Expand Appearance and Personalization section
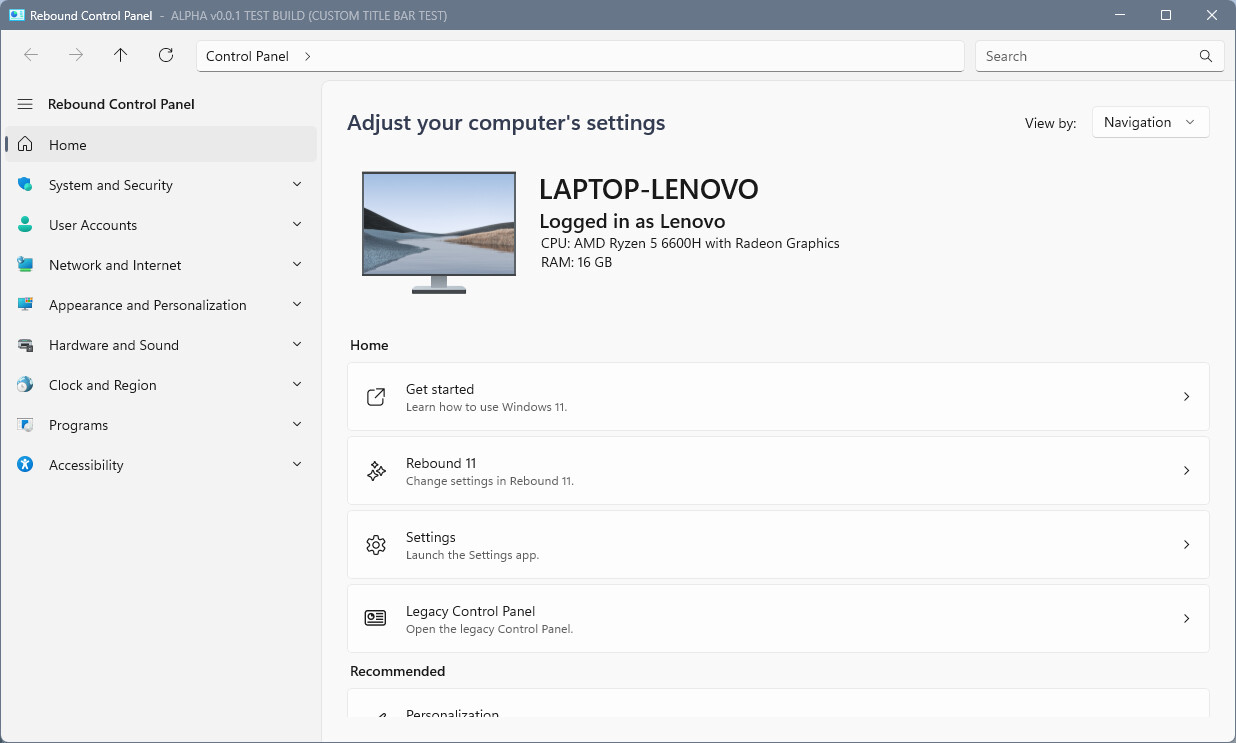Image resolution: width=1236 pixels, height=743 pixels. [297, 305]
